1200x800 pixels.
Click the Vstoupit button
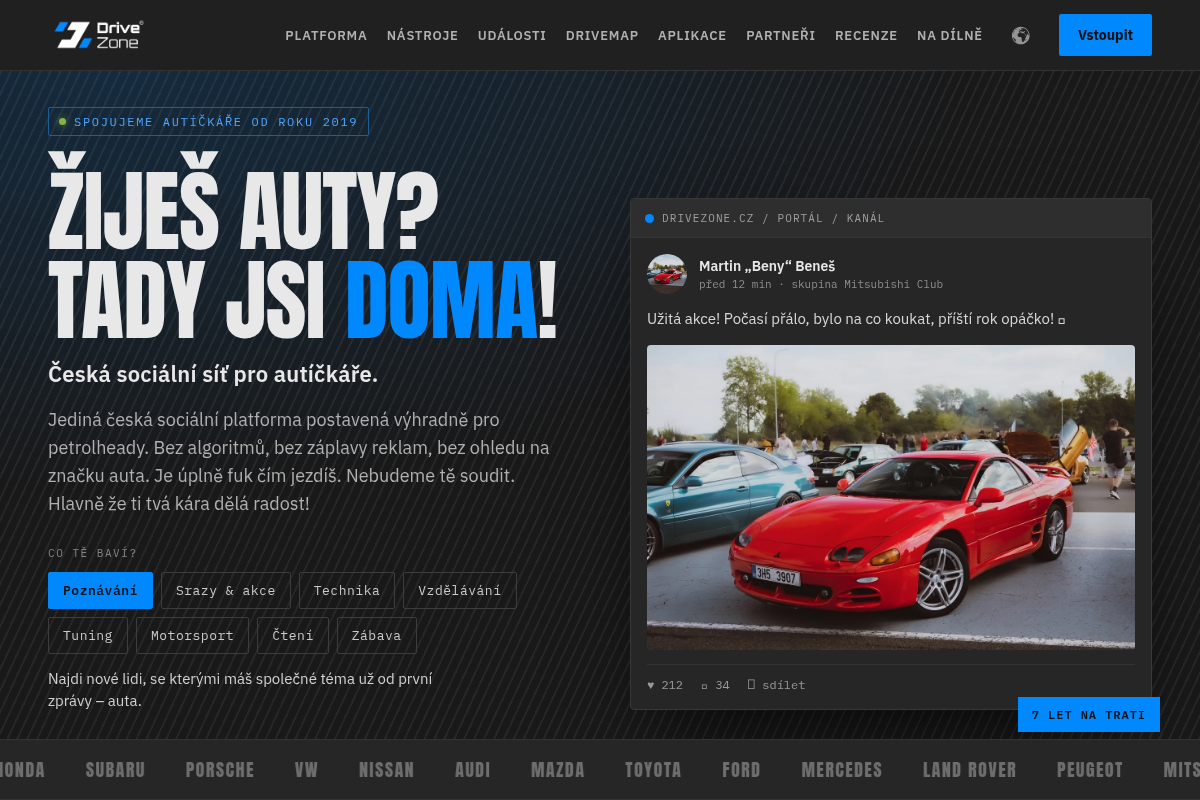[x=1105, y=35]
